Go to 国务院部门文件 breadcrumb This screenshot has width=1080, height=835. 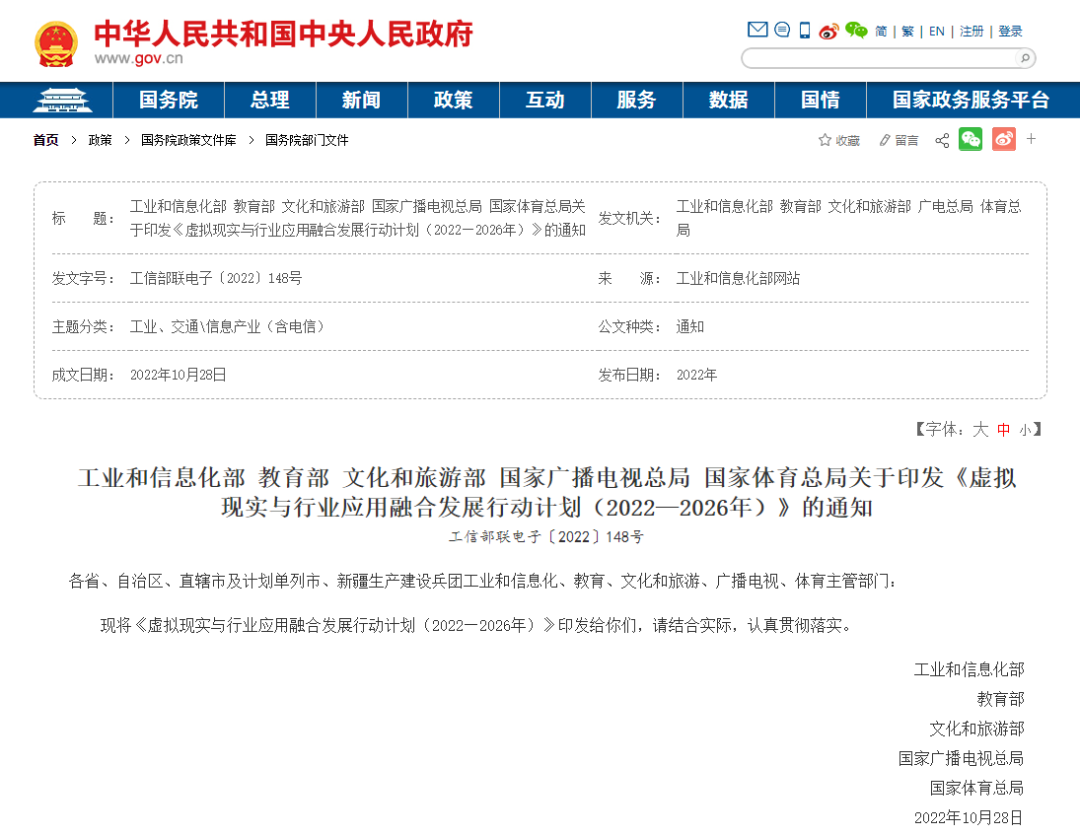tap(307, 141)
